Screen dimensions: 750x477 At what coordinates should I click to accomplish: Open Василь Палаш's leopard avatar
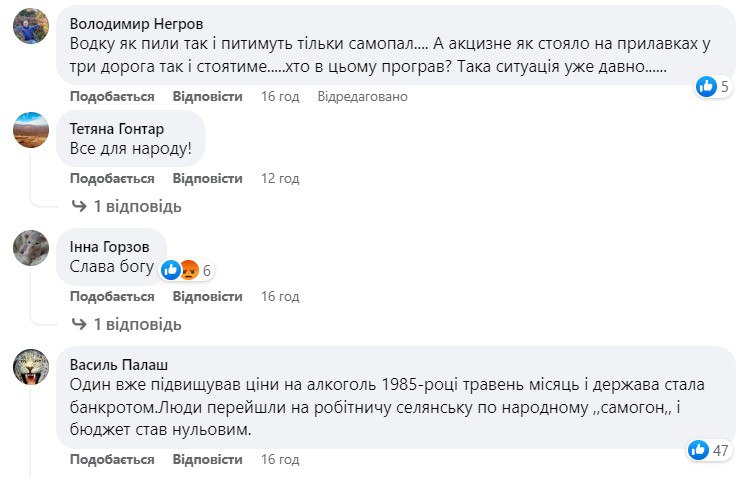click(31, 367)
